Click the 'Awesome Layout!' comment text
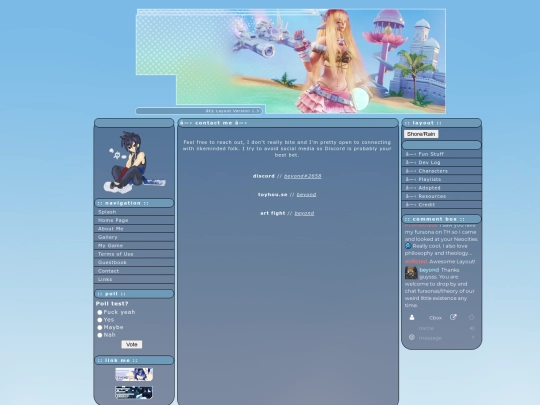 pyautogui.click(x=452, y=261)
